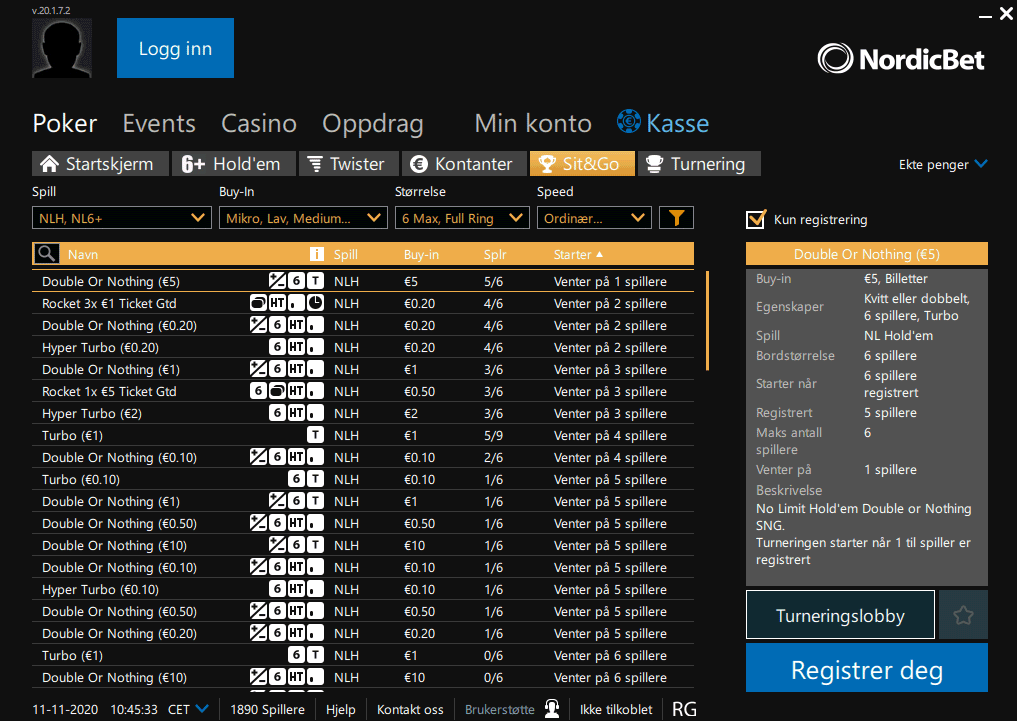
Task: Open Min konto
Action: [533, 123]
